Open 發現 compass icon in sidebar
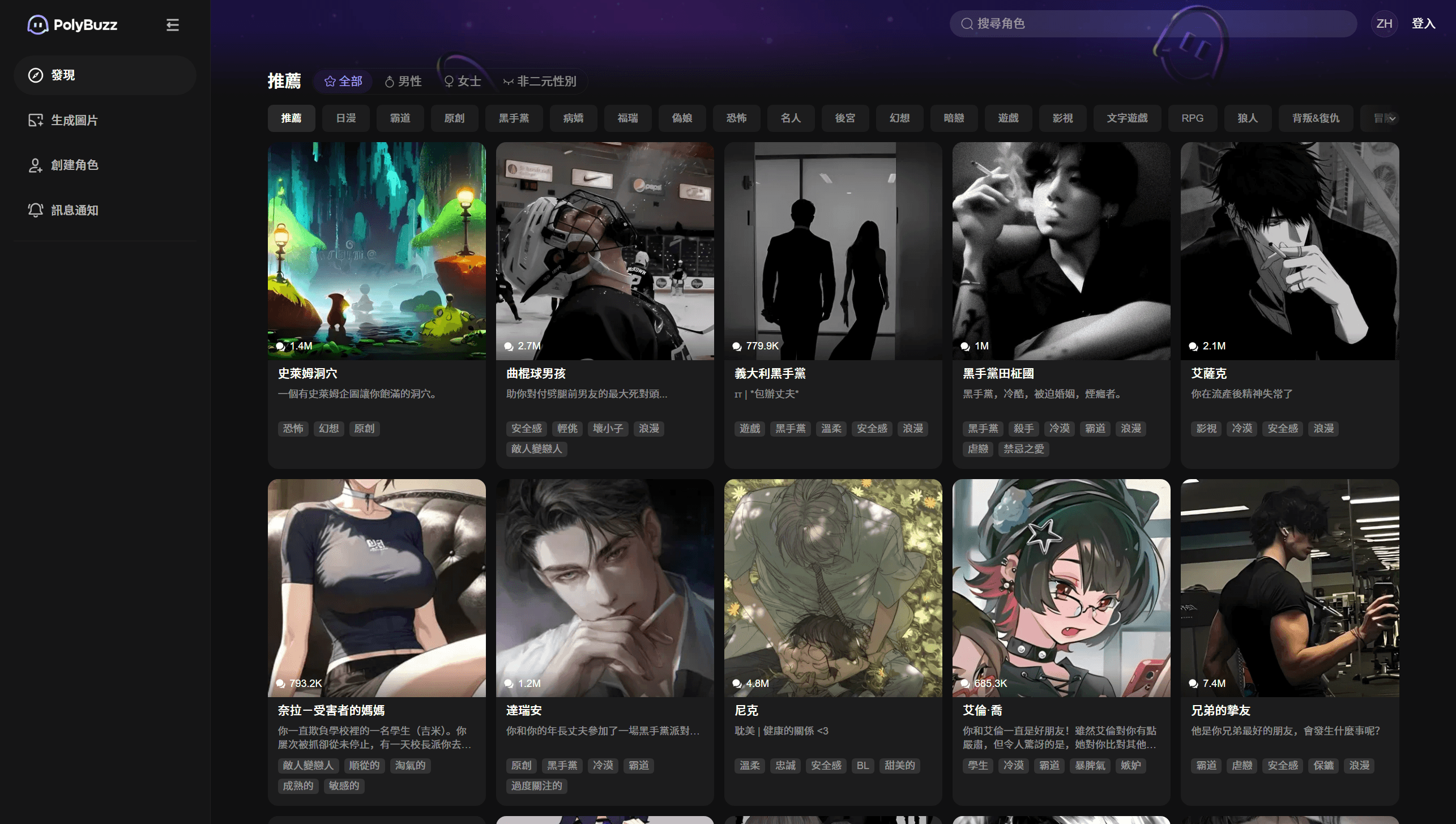 pyautogui.click(x=36, y=75)
